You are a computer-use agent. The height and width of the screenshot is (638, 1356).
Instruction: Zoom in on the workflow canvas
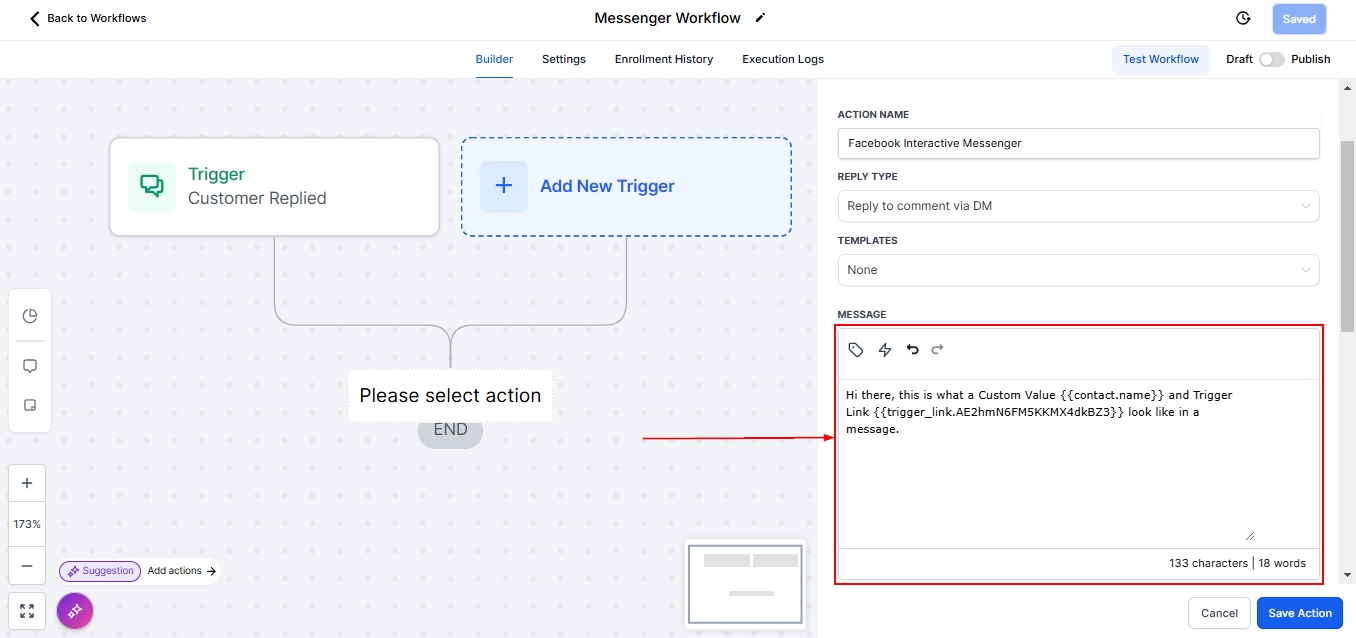pyautogui.click(x=27, y=483)
